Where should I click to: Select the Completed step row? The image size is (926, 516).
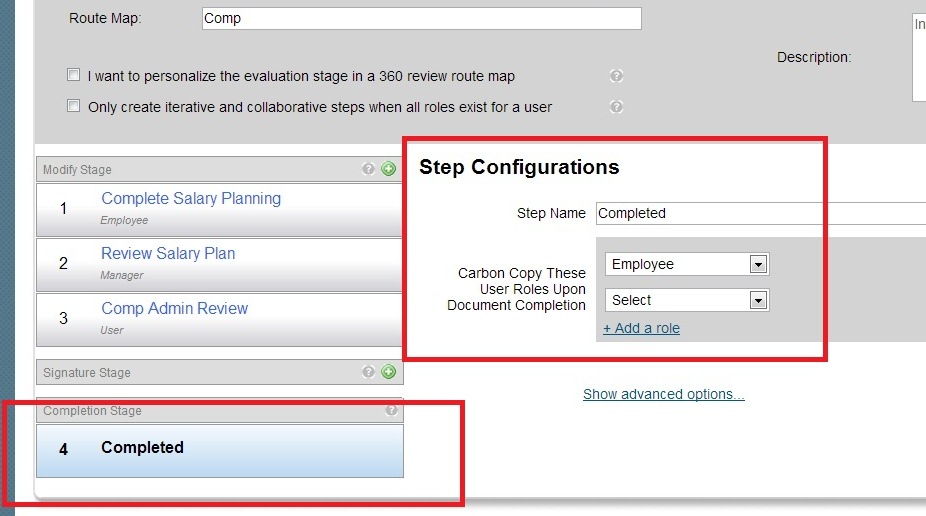220,450
